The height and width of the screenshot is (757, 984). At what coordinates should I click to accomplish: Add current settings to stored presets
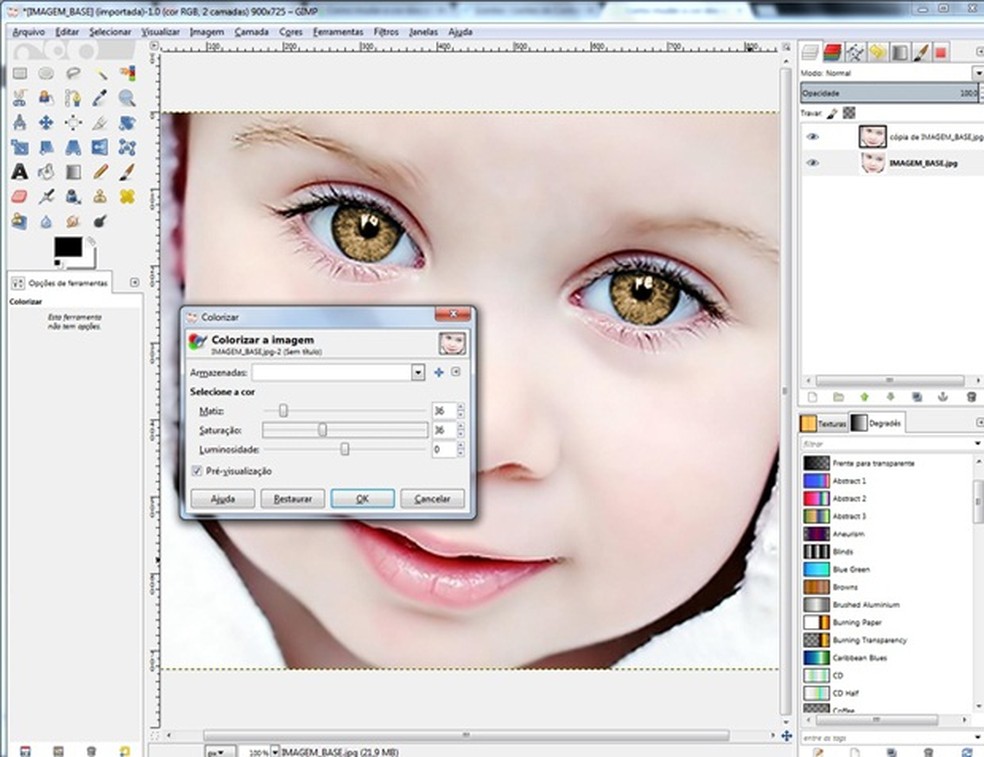point(438,372)
